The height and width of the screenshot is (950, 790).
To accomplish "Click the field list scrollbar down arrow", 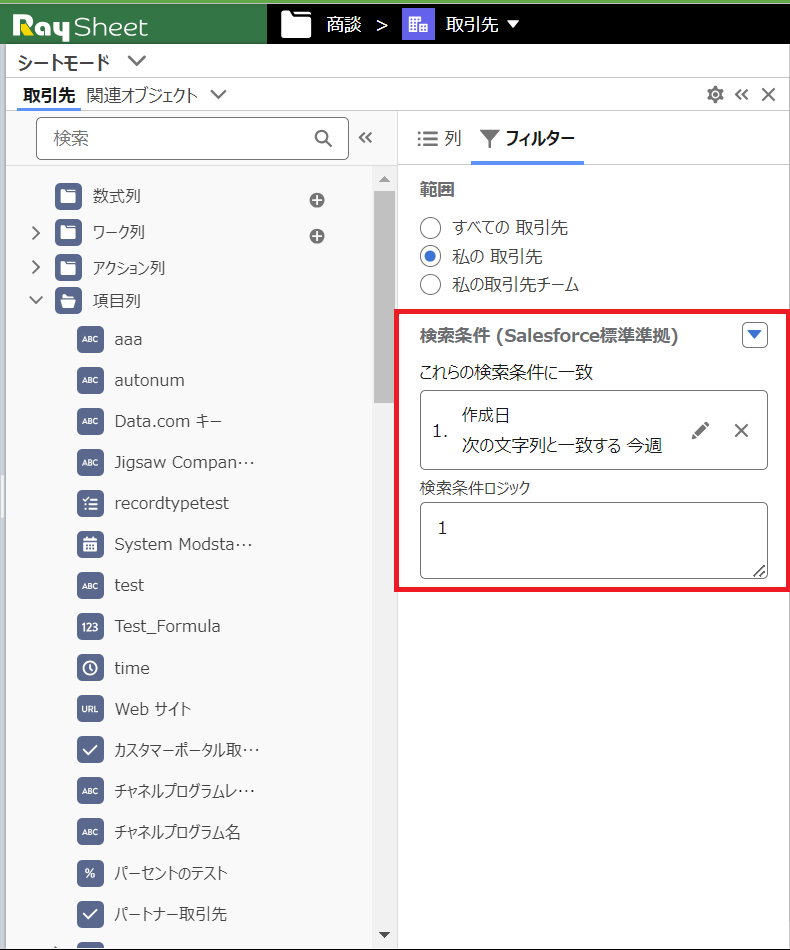I will [x=384, y=935].
